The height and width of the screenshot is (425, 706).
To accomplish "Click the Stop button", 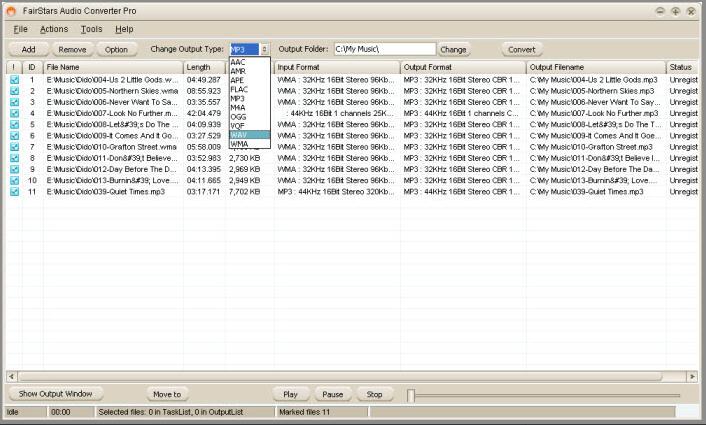I will coord(374,394).
